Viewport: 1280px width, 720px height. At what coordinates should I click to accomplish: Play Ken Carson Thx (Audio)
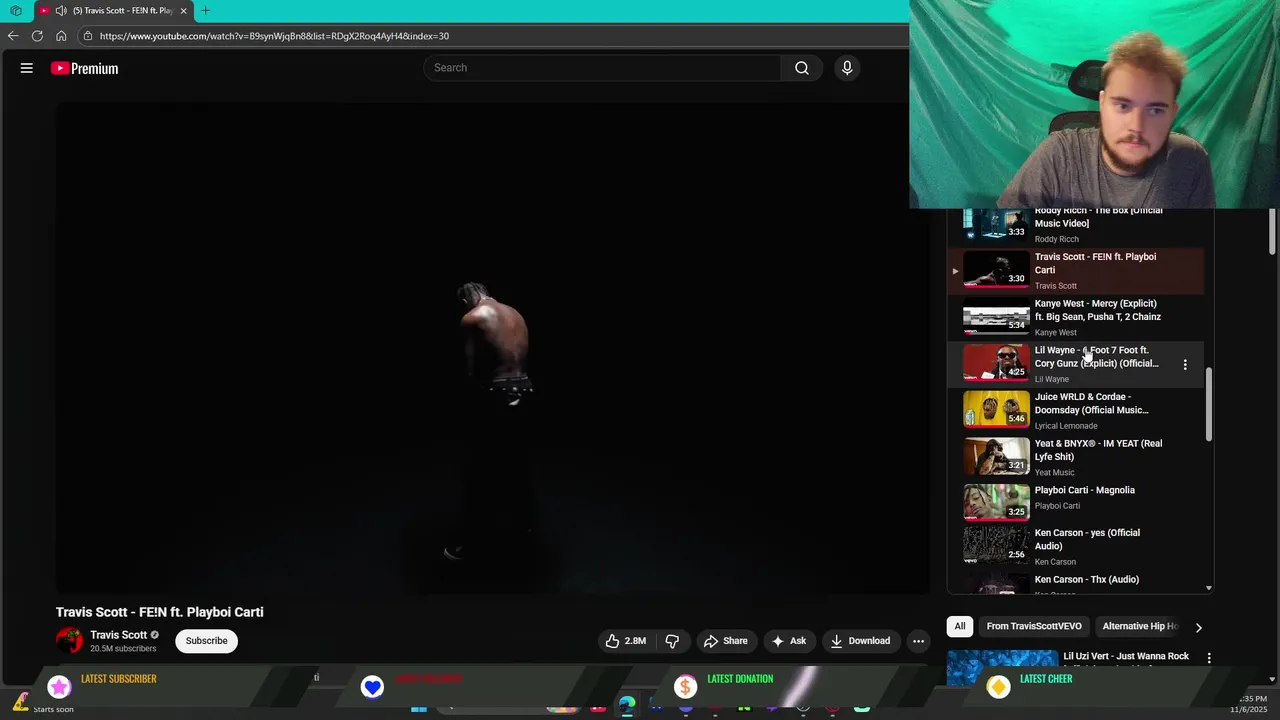pos(1077,584)
